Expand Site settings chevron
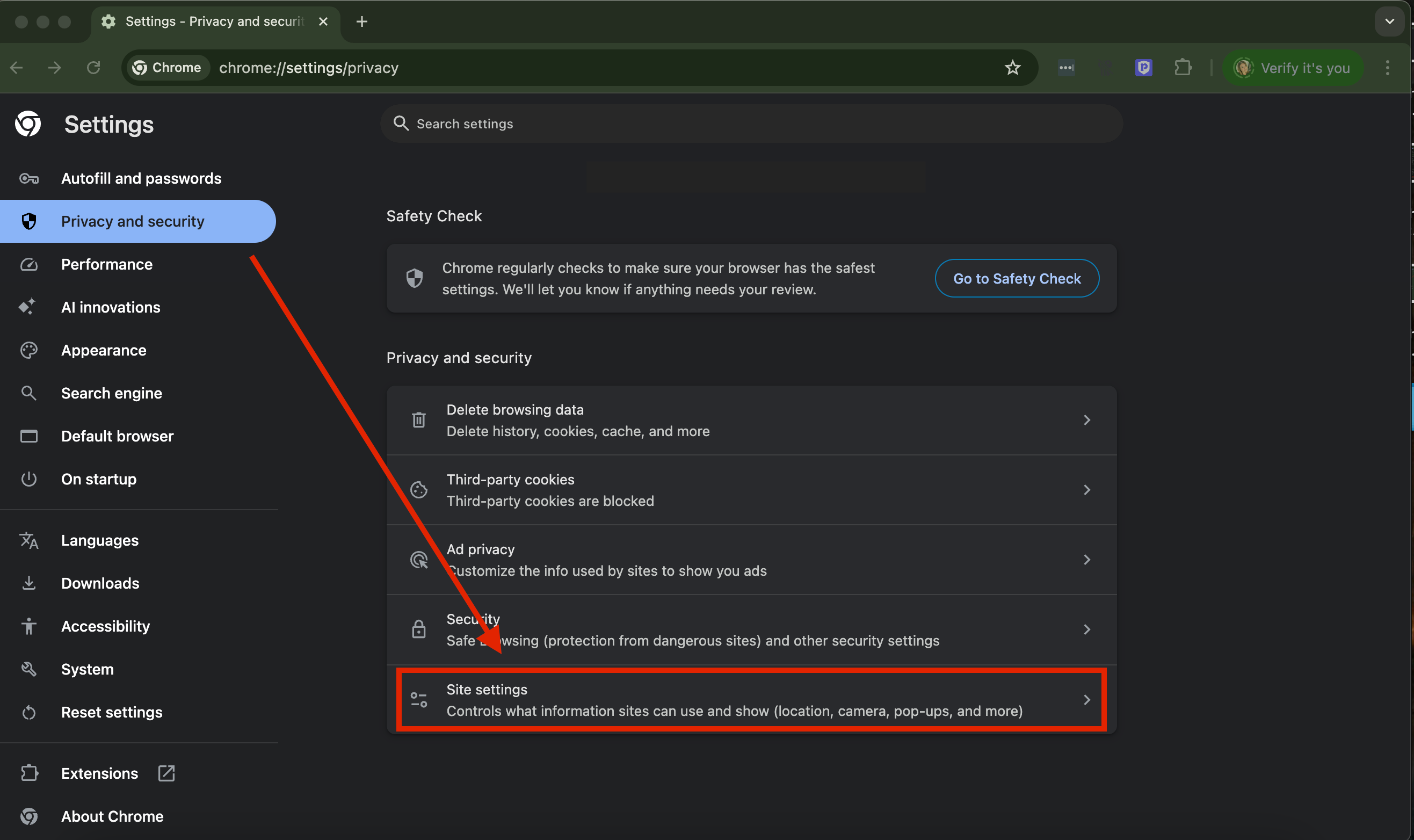Image resolution: width=1414 pixels, height=840 pixels. (1086, 700)
